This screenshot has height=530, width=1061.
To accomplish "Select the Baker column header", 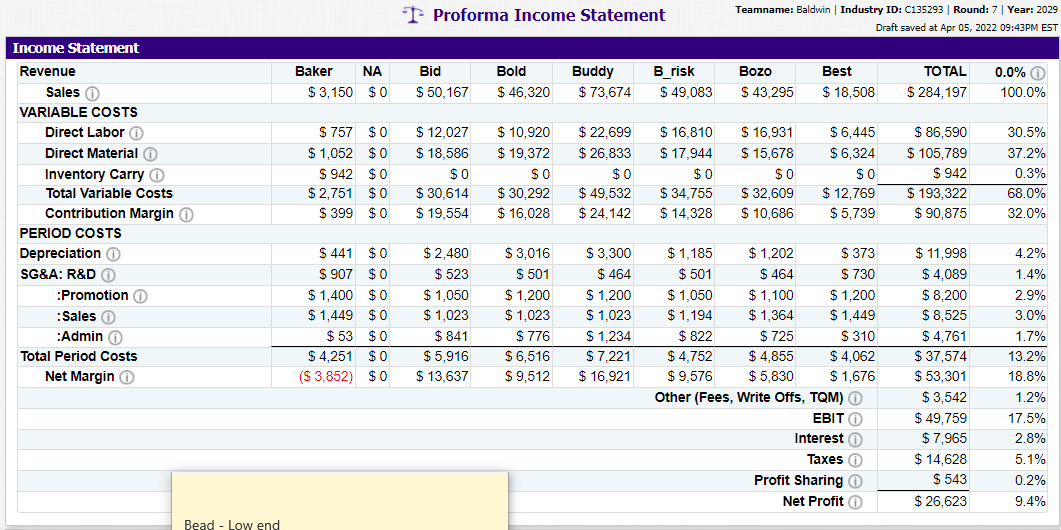I will 314,72.
